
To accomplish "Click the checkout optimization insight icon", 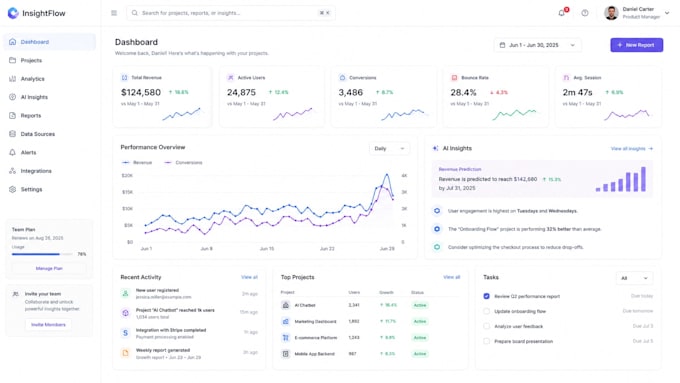I will (x=437, y=247).
